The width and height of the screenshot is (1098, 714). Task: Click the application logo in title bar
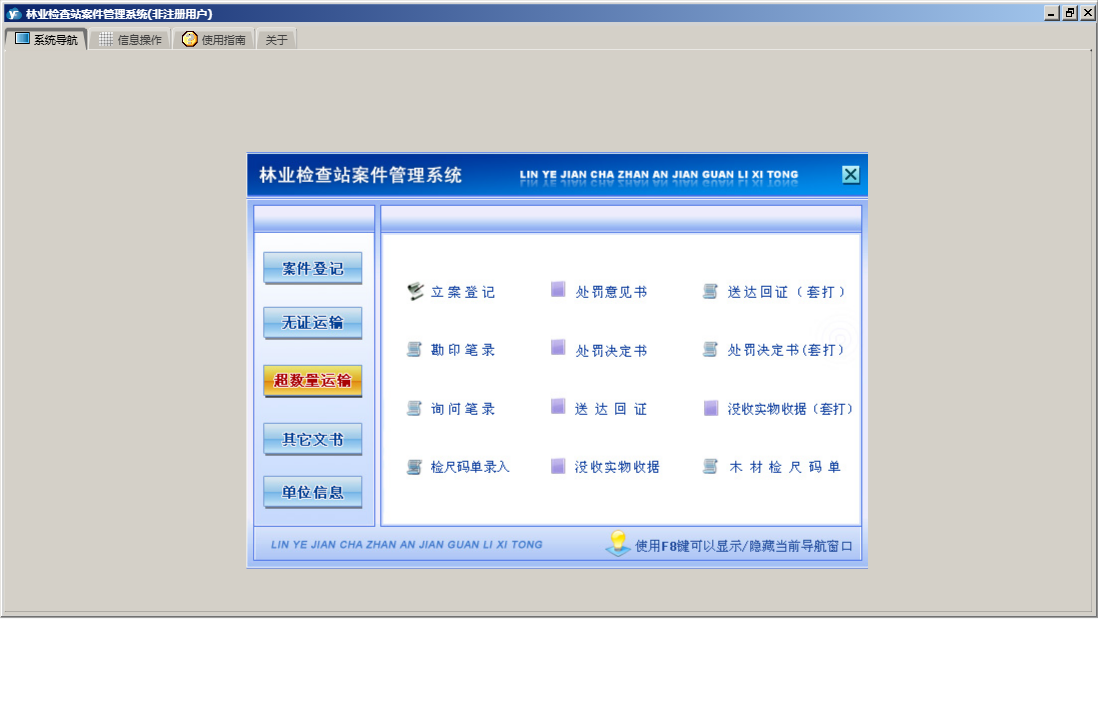pos(13,13)
